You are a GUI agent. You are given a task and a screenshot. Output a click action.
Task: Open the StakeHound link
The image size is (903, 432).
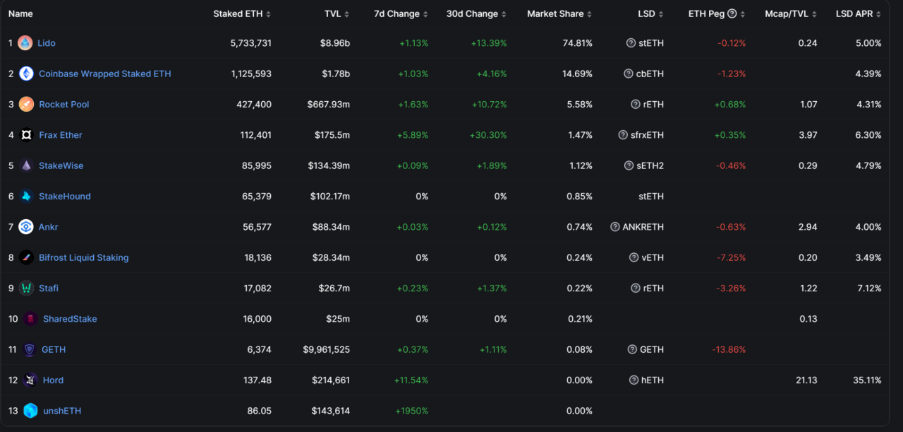[64, 196]
